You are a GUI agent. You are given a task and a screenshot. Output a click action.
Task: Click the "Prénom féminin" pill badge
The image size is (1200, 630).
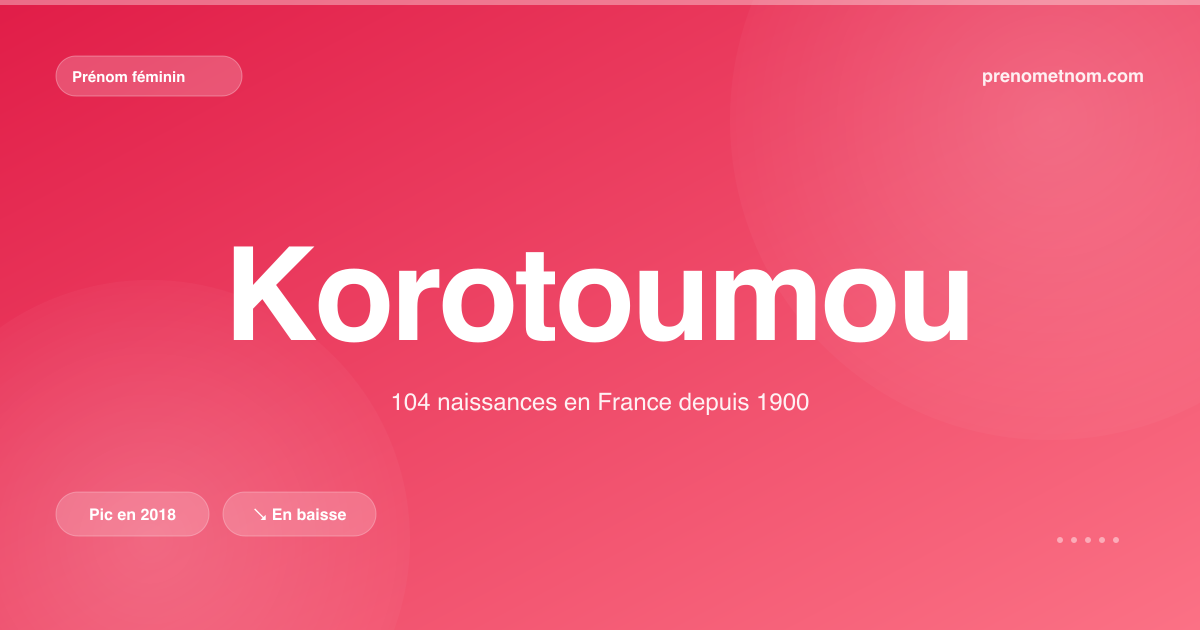[x=149, y=76]
